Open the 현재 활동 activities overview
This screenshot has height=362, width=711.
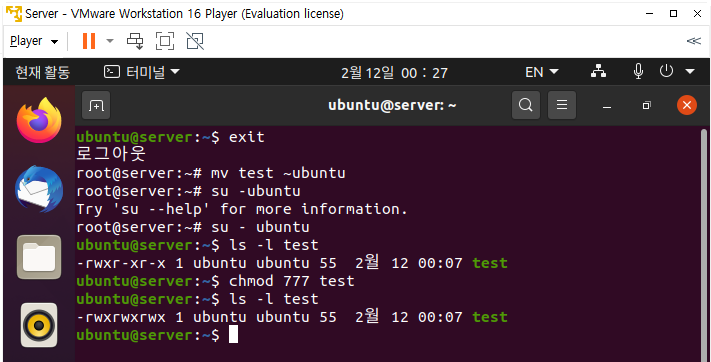coord(43,72)
